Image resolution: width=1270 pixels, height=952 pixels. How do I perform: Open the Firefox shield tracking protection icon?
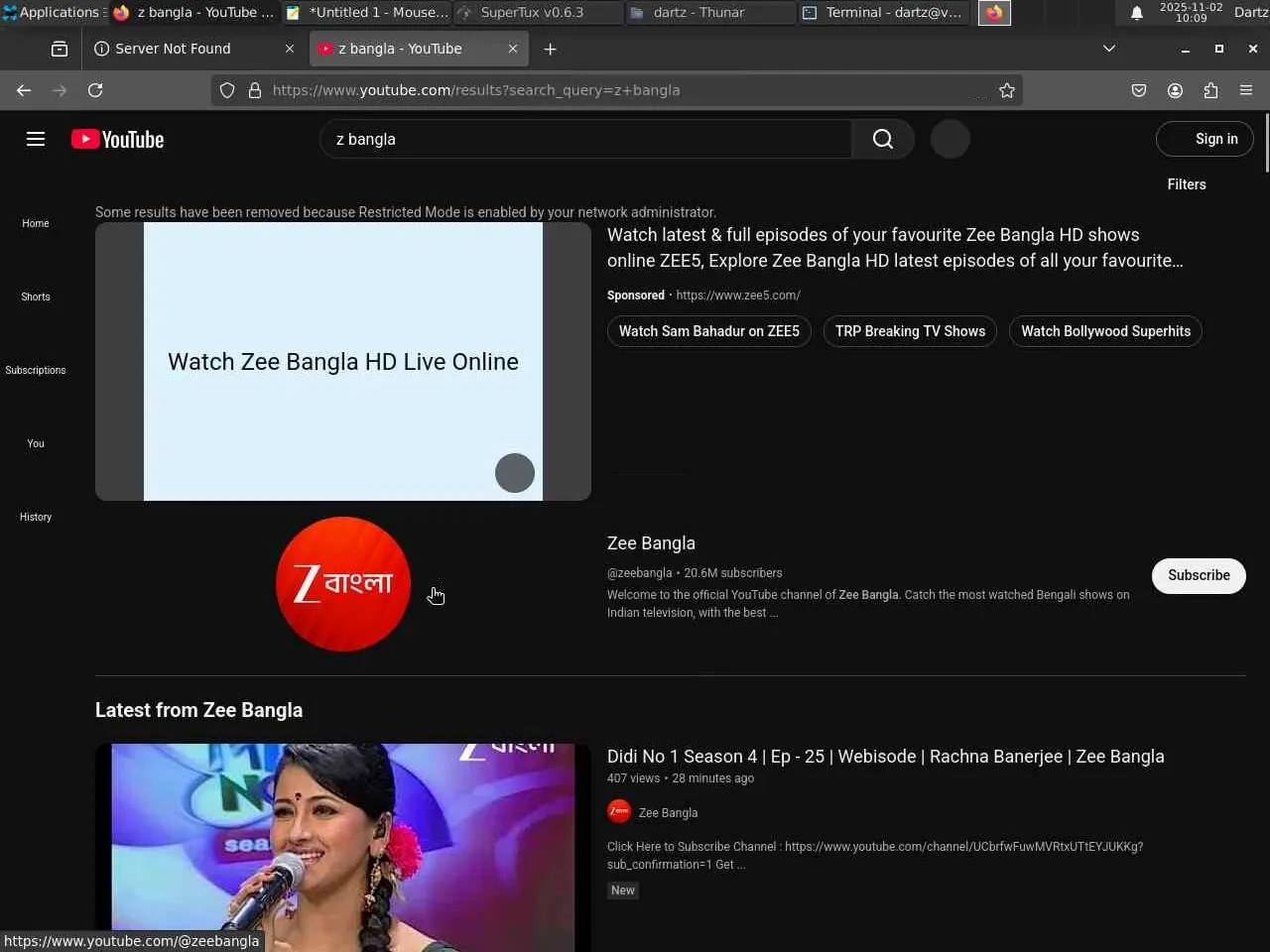point(227,90)
